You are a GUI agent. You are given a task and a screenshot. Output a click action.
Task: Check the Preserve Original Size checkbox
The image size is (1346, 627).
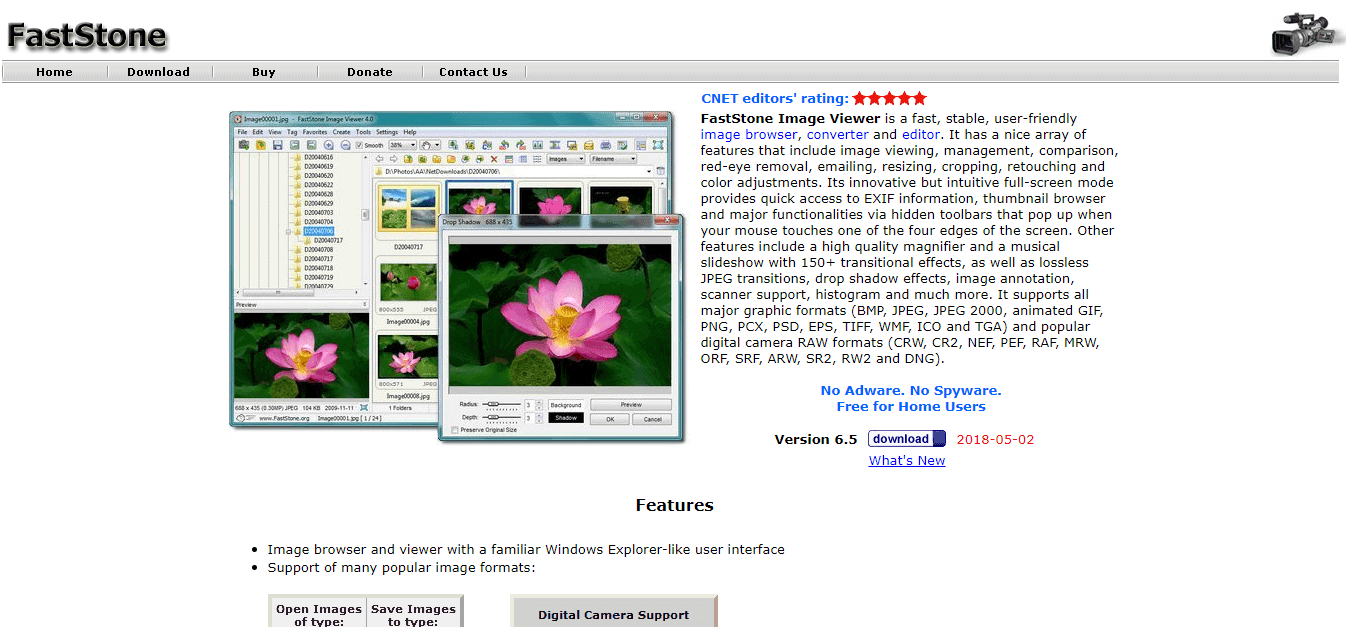coord(455,430)
